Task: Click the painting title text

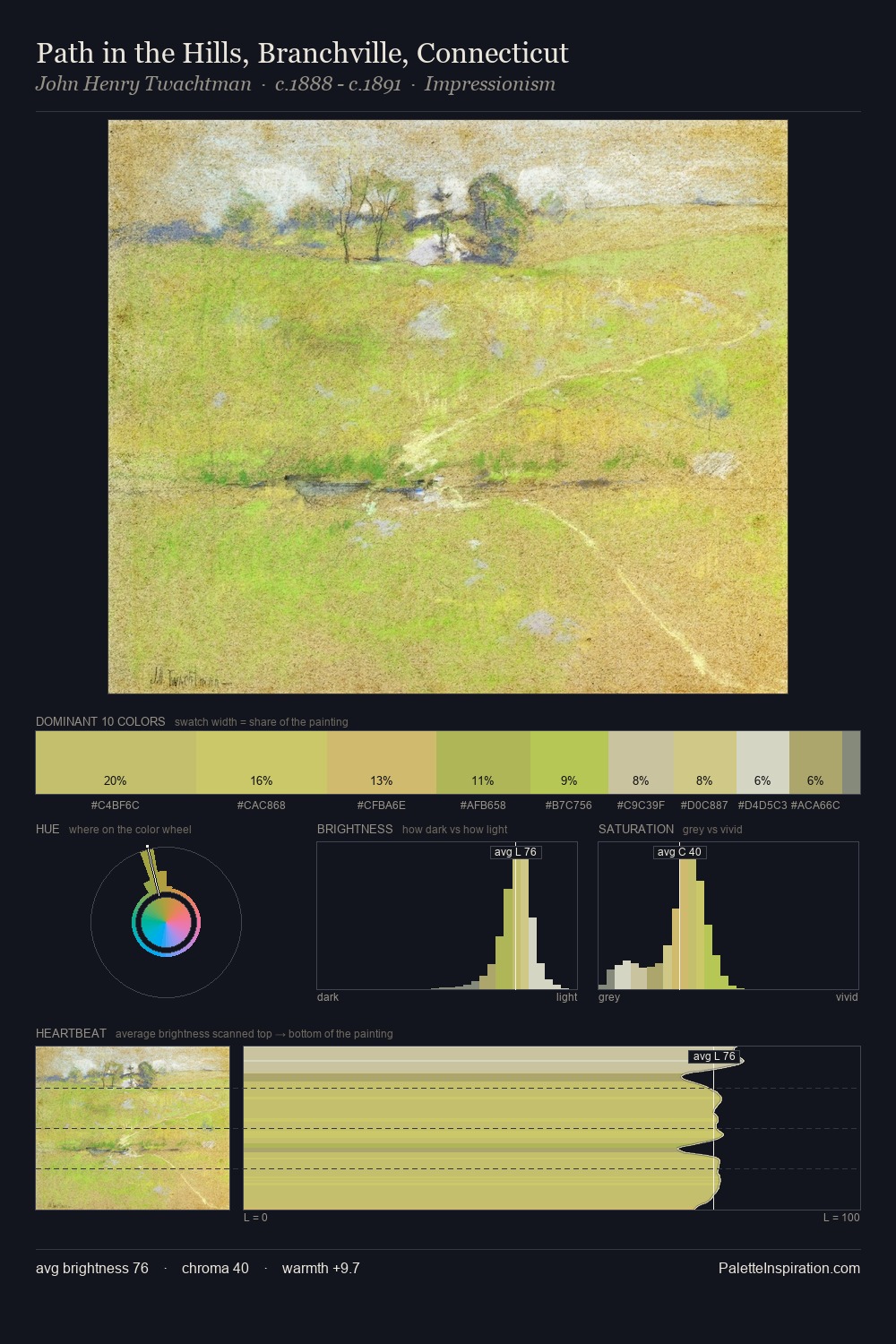Action: tap(302, 53)
